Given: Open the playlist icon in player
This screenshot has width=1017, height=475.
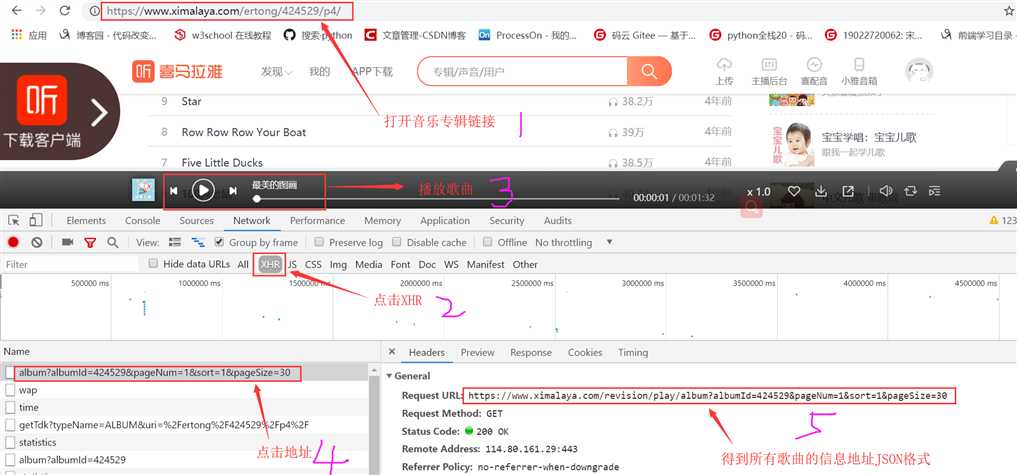Looking at the screenshot, I should coord(934,191).
